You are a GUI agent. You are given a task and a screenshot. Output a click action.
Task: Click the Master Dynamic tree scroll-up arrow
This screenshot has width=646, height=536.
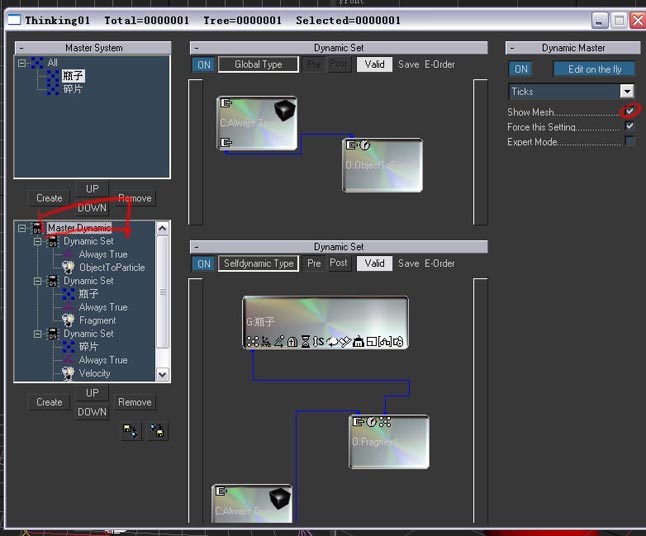click(x=163, y=228)
